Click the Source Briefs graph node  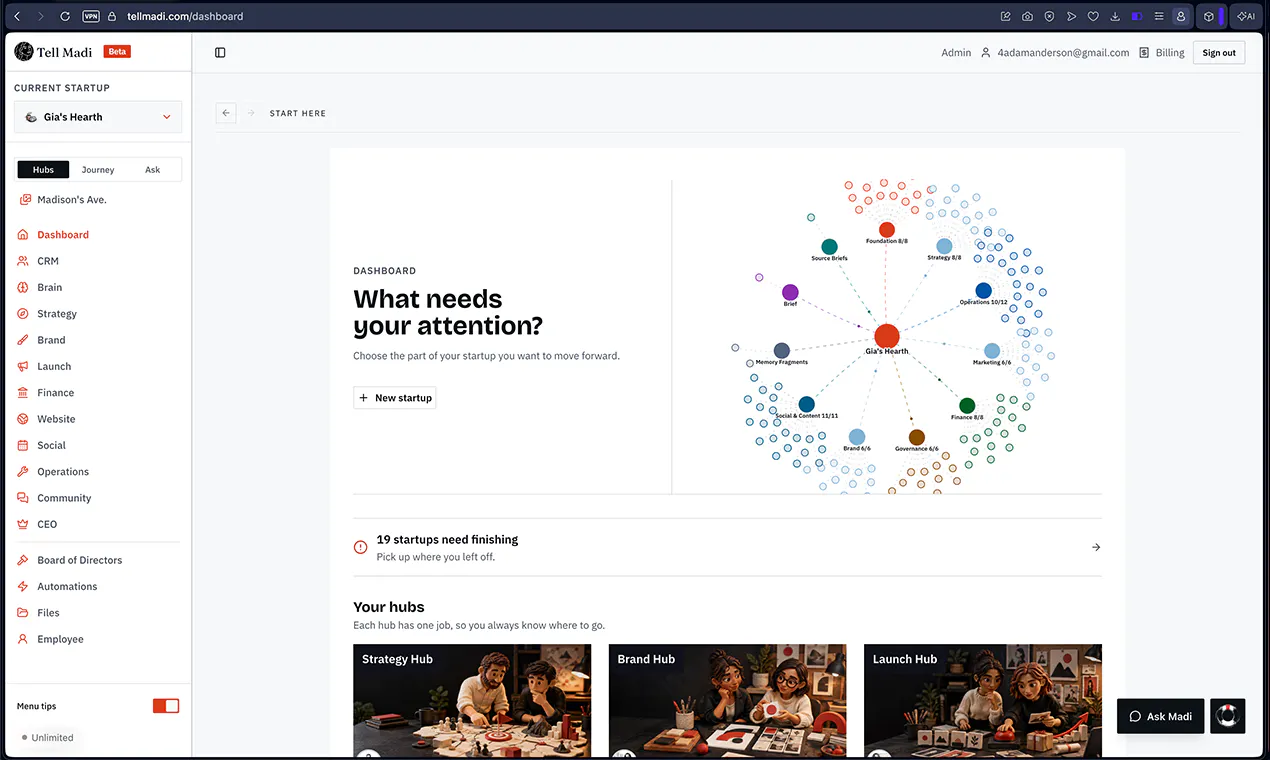tap(829, 247)
